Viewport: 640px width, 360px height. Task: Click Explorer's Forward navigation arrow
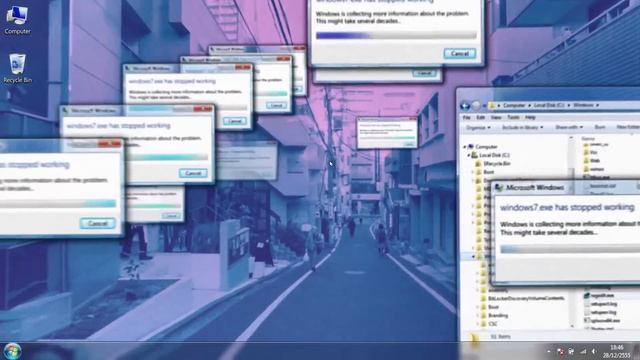[476, 106]
